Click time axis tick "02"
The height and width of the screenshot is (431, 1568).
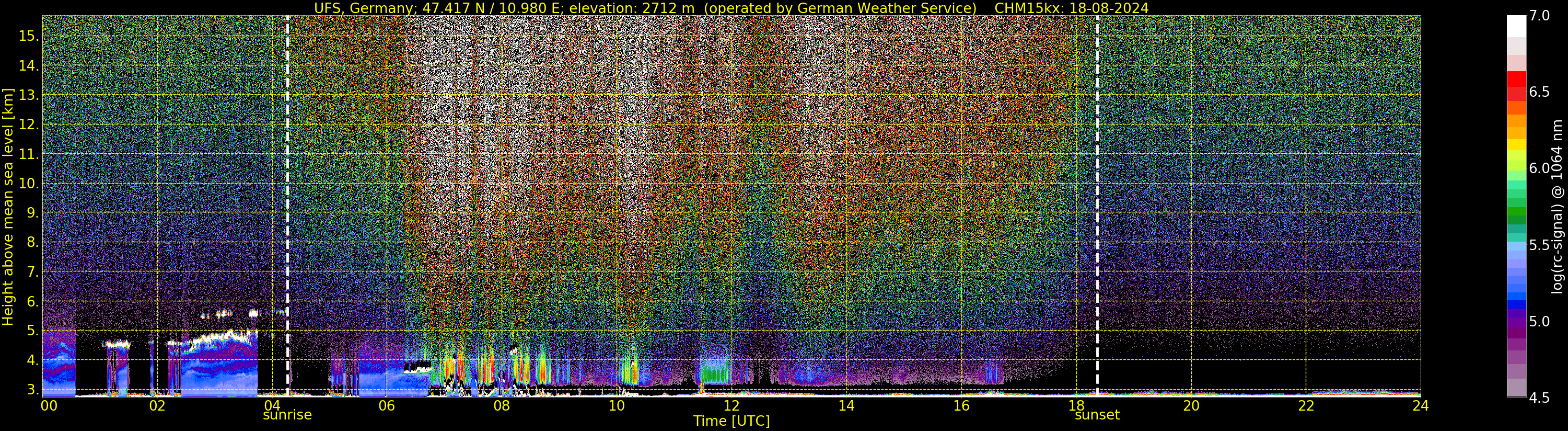click(157, 405)
